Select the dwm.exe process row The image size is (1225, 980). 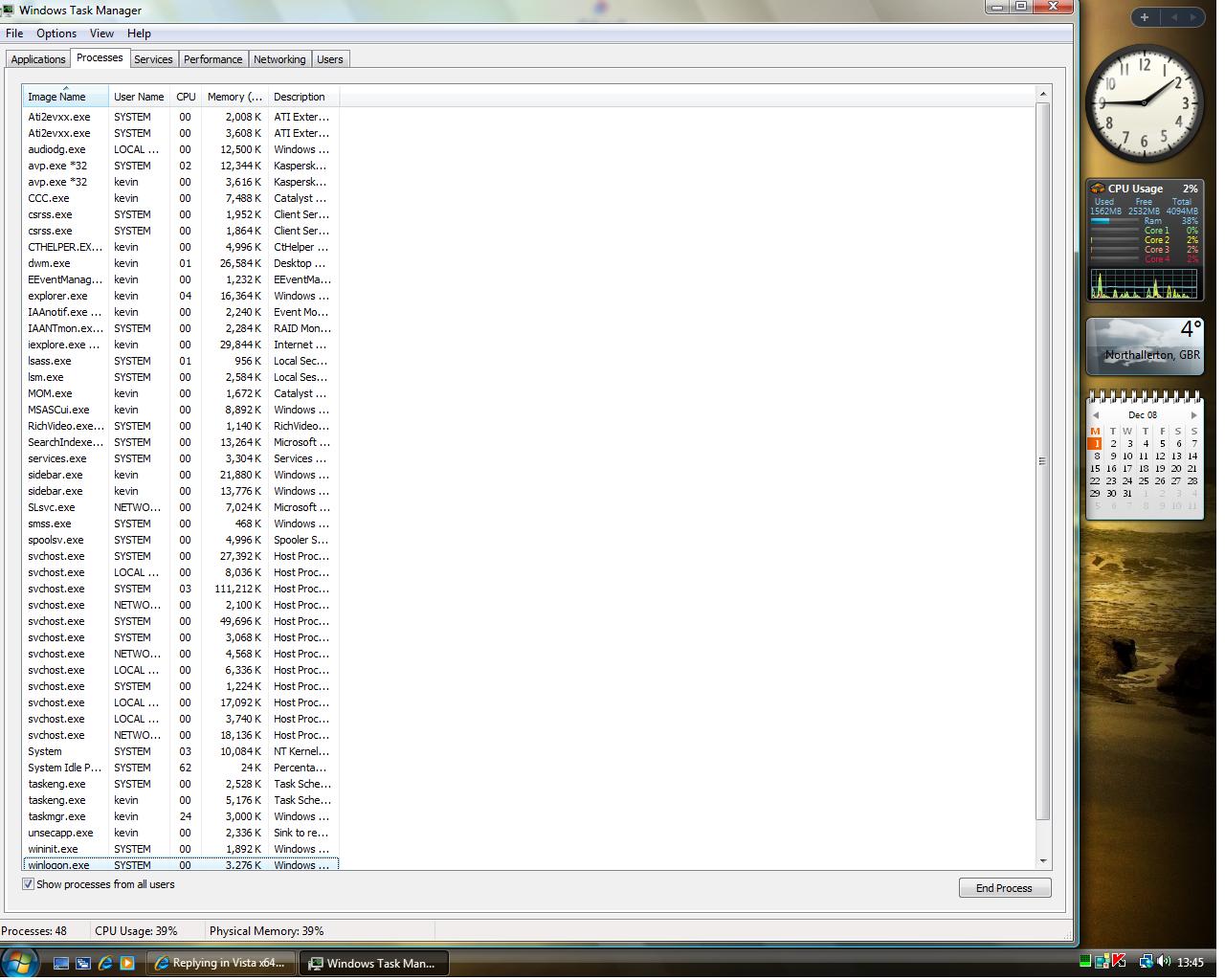coord(180,263)
